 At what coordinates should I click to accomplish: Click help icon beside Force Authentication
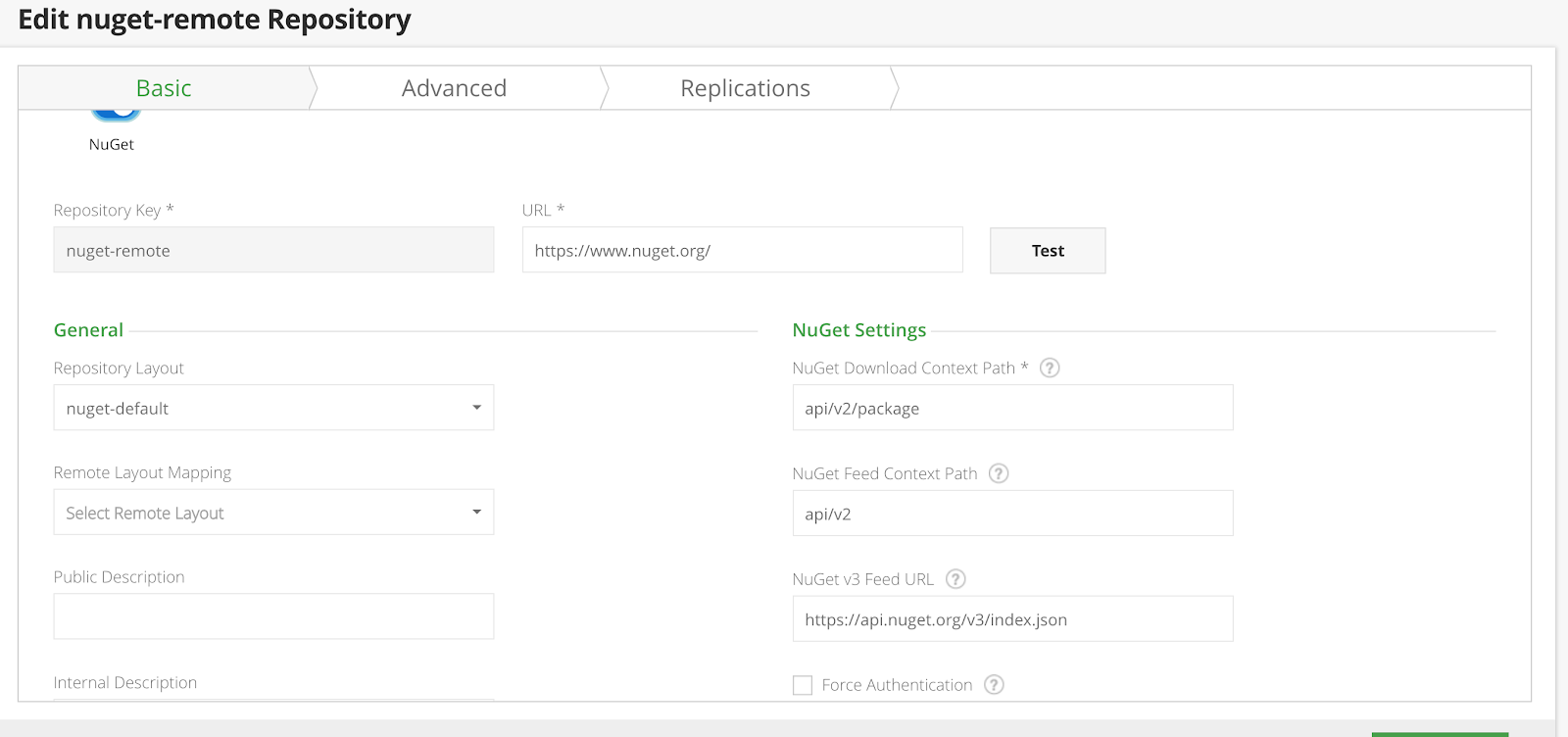coord(994,685)
